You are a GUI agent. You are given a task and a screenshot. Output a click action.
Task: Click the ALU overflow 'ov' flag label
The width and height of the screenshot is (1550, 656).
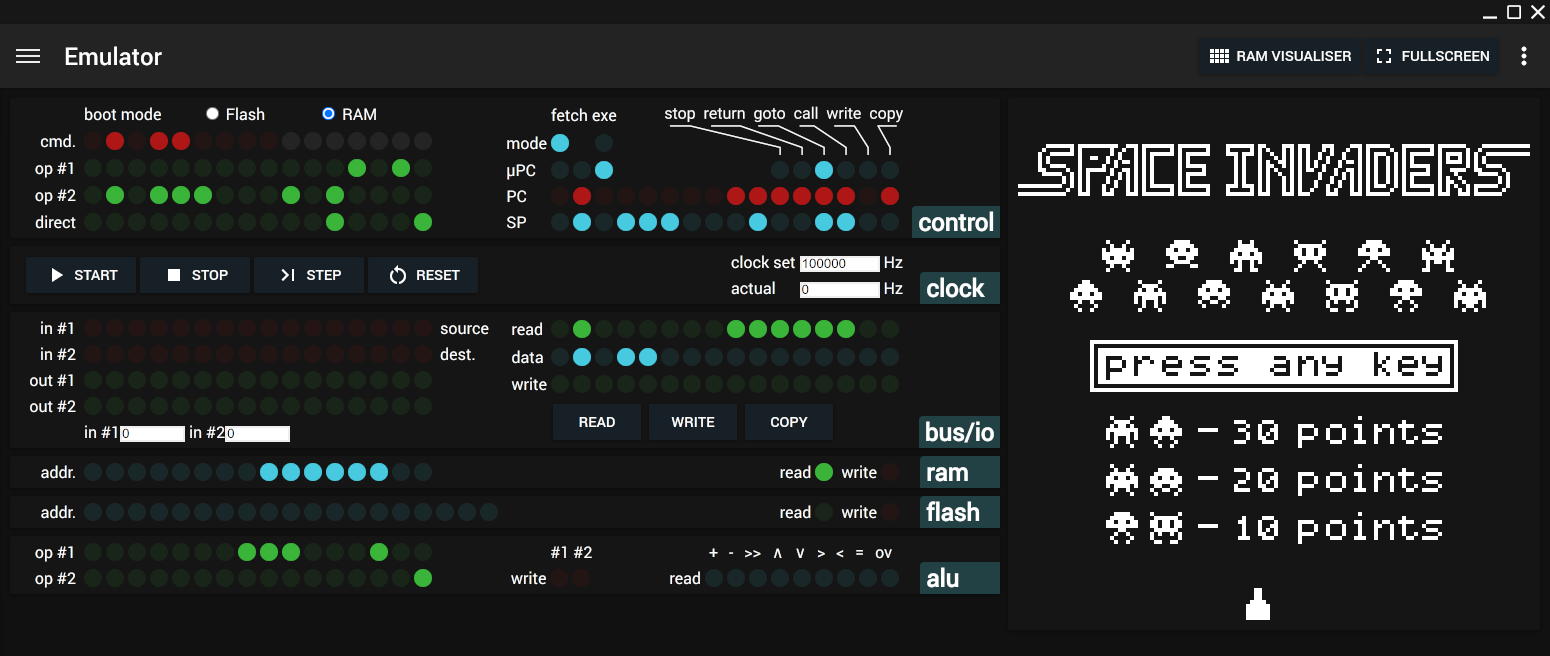point(883,552)
